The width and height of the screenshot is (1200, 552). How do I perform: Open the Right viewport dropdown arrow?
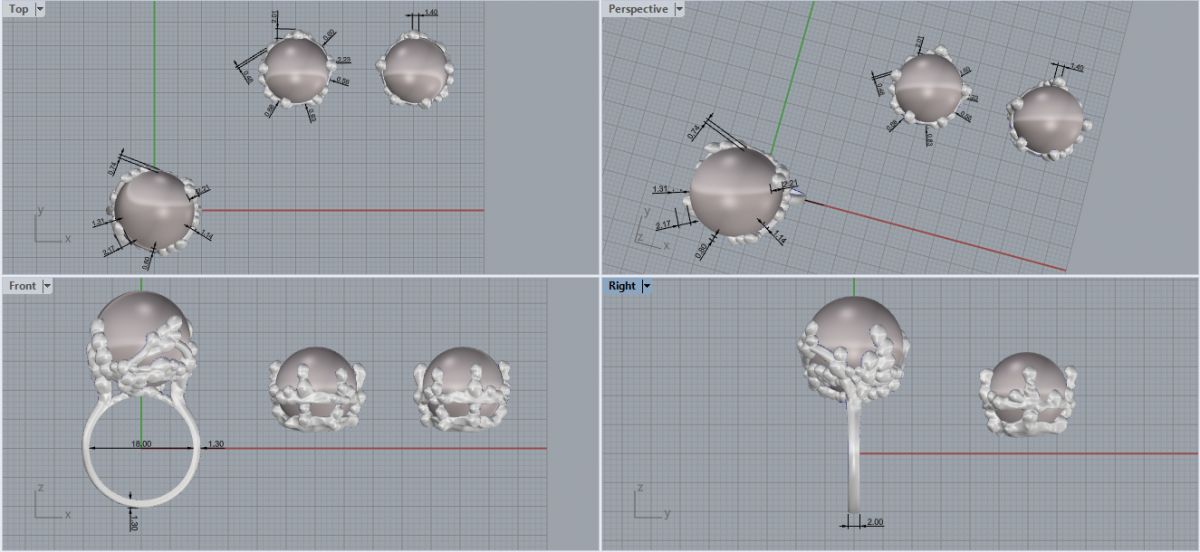[647, 286]
